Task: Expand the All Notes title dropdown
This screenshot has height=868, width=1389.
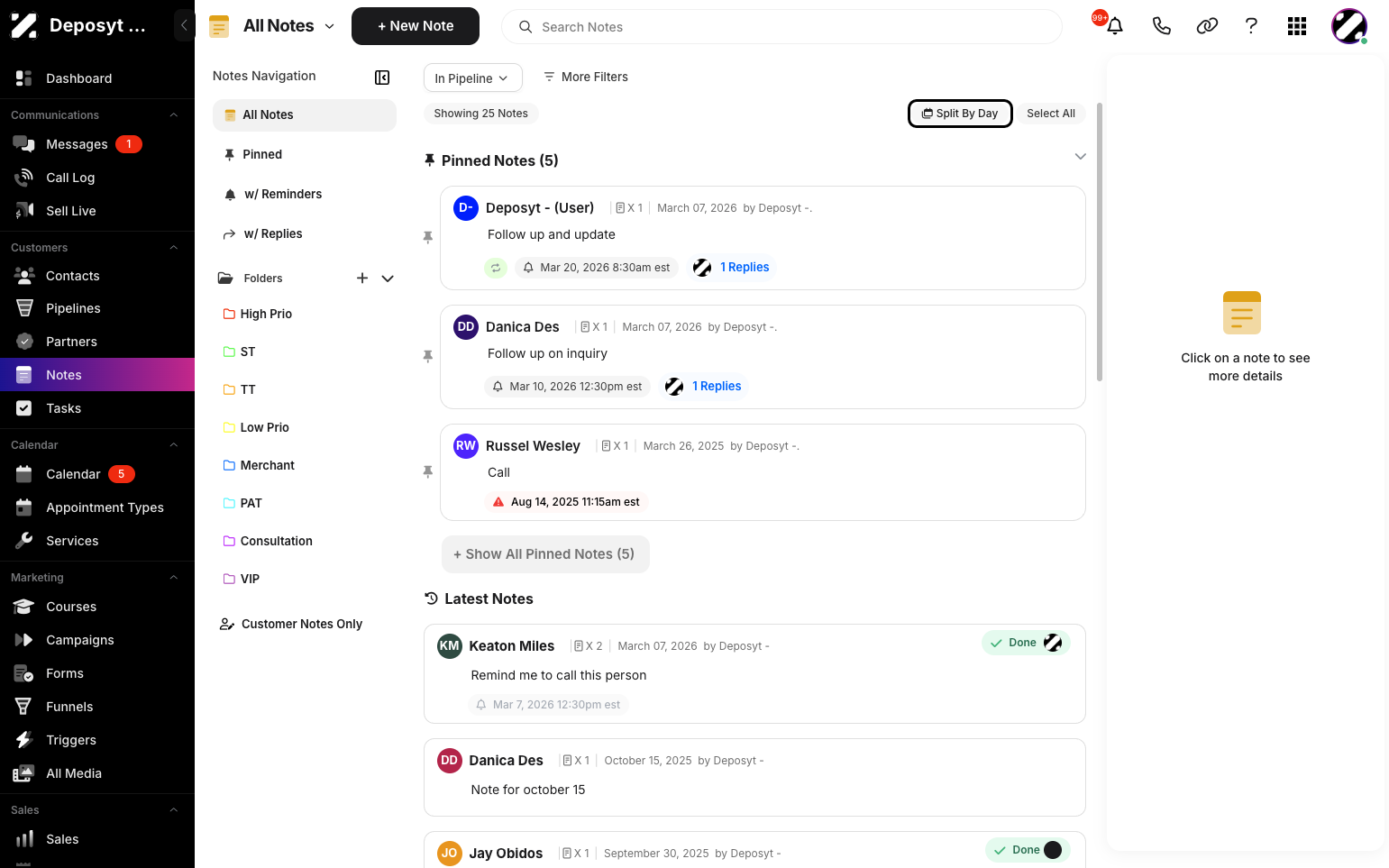Action: (329, 26)
